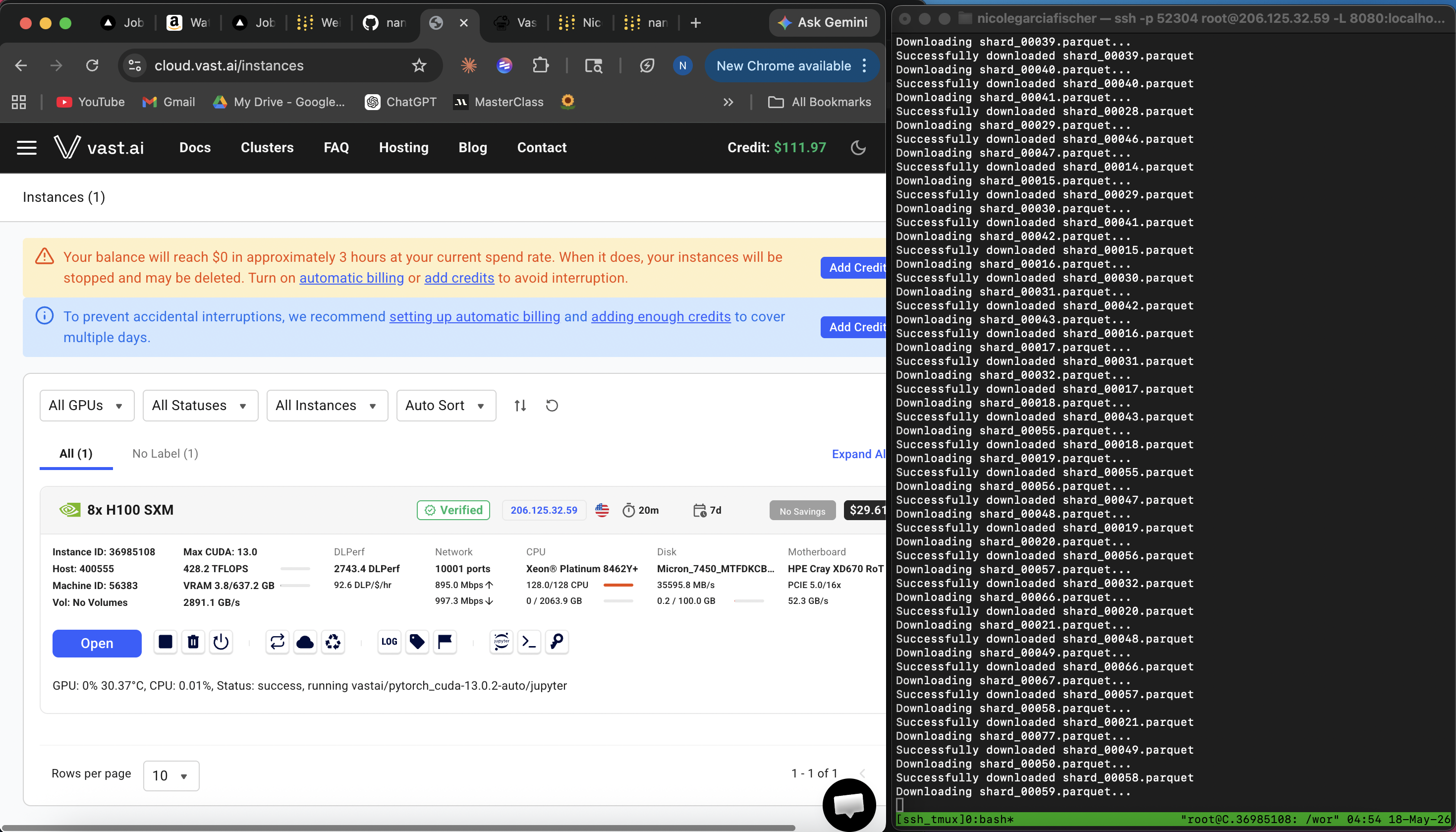Viewport: 1456px width, 832px height.
Task: Open the terminal prompt icon for instance
Action: [529, 642]
